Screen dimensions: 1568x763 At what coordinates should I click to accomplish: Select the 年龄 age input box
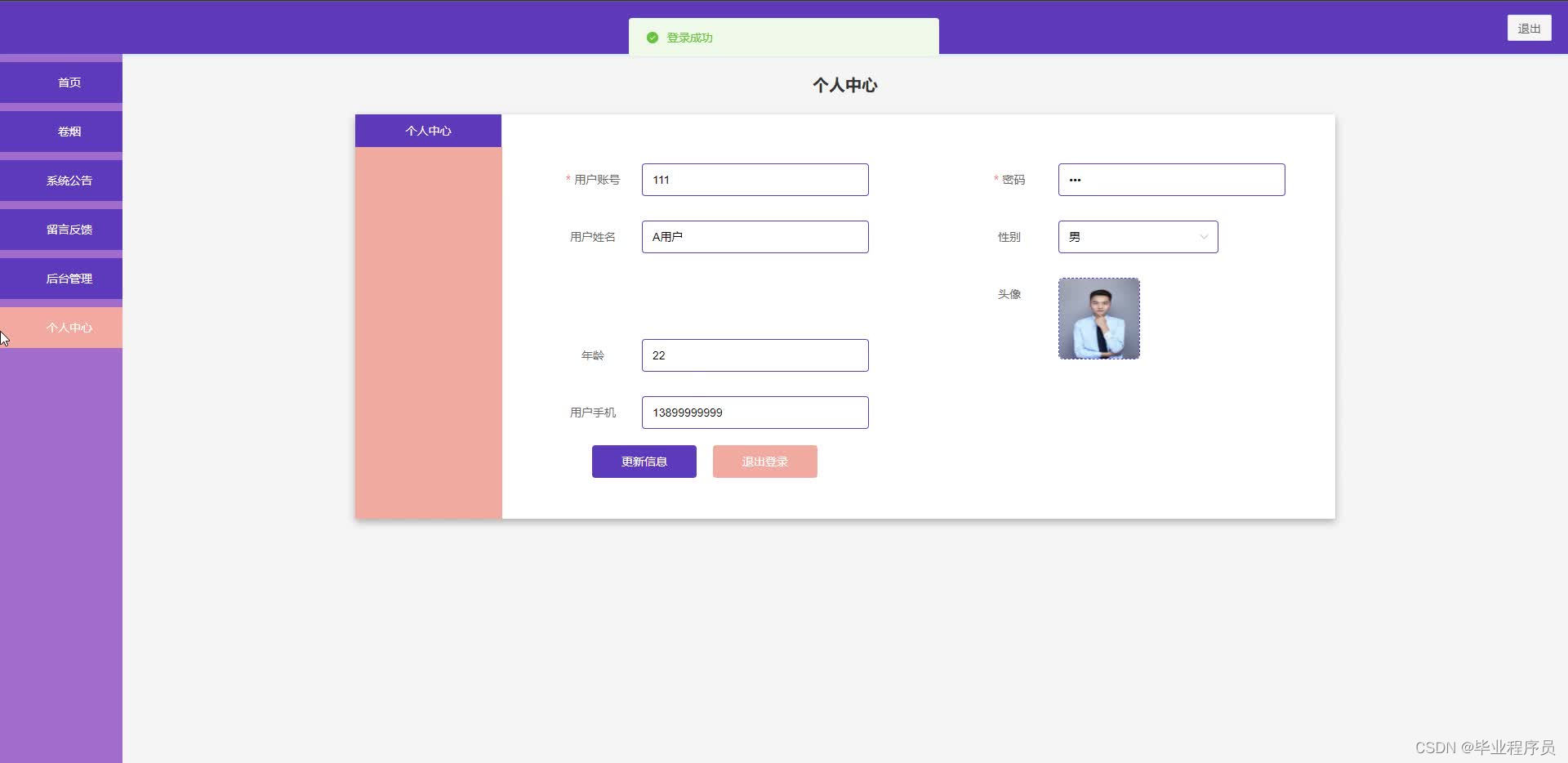(754, 355)
